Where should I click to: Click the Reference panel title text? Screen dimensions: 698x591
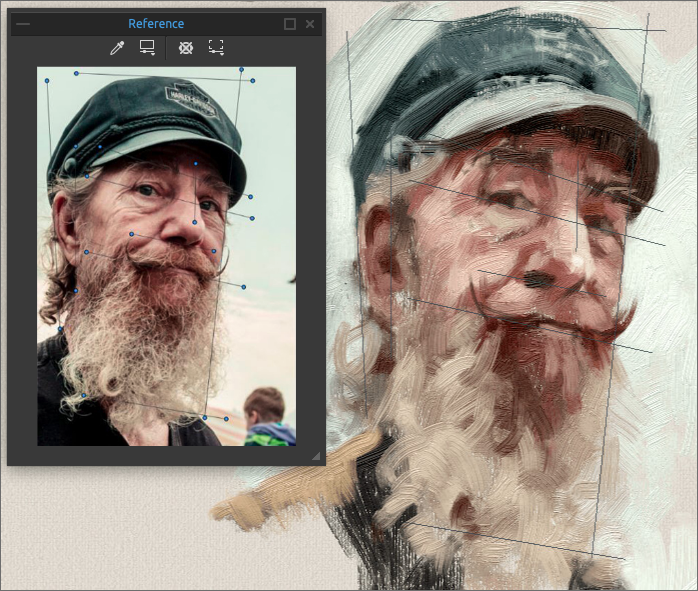click(x=156, y=24)
